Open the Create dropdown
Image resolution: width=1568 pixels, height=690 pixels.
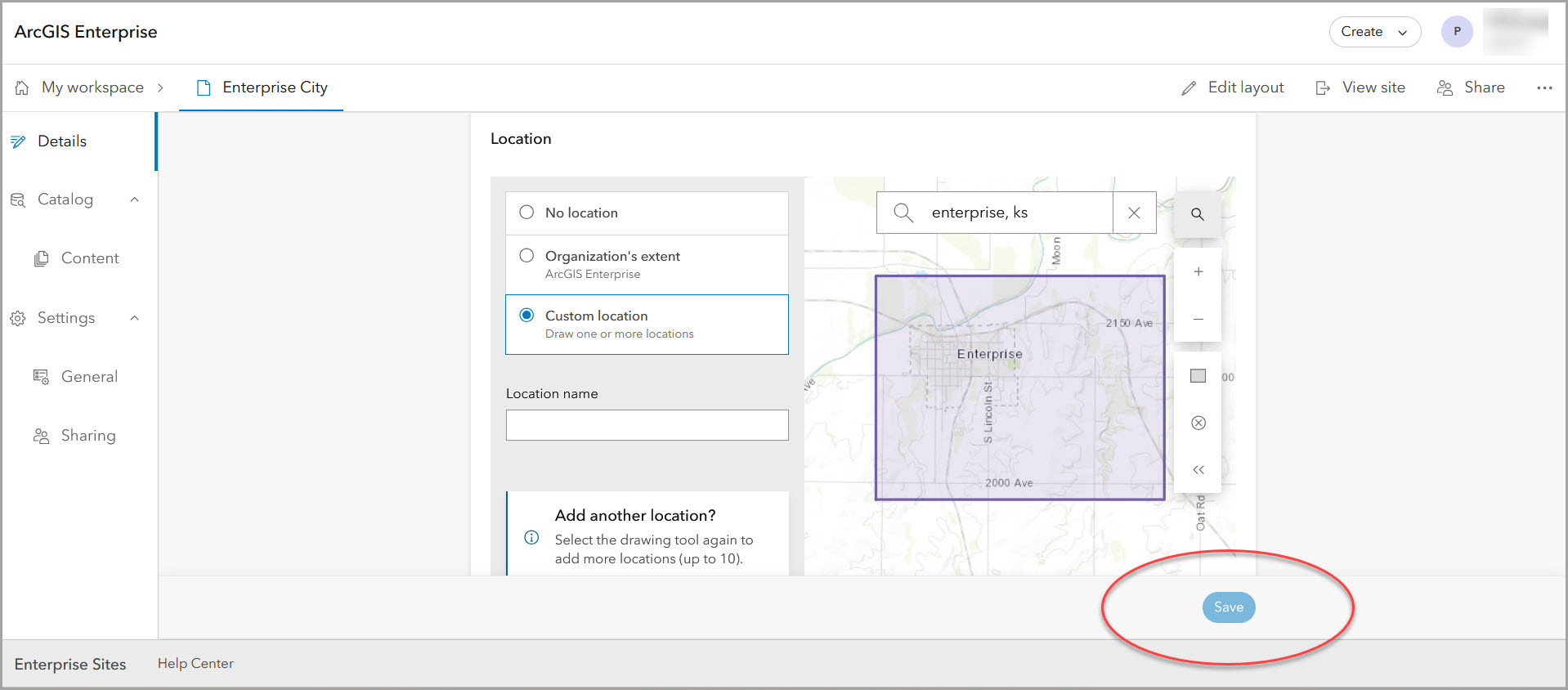point(1374,32)
